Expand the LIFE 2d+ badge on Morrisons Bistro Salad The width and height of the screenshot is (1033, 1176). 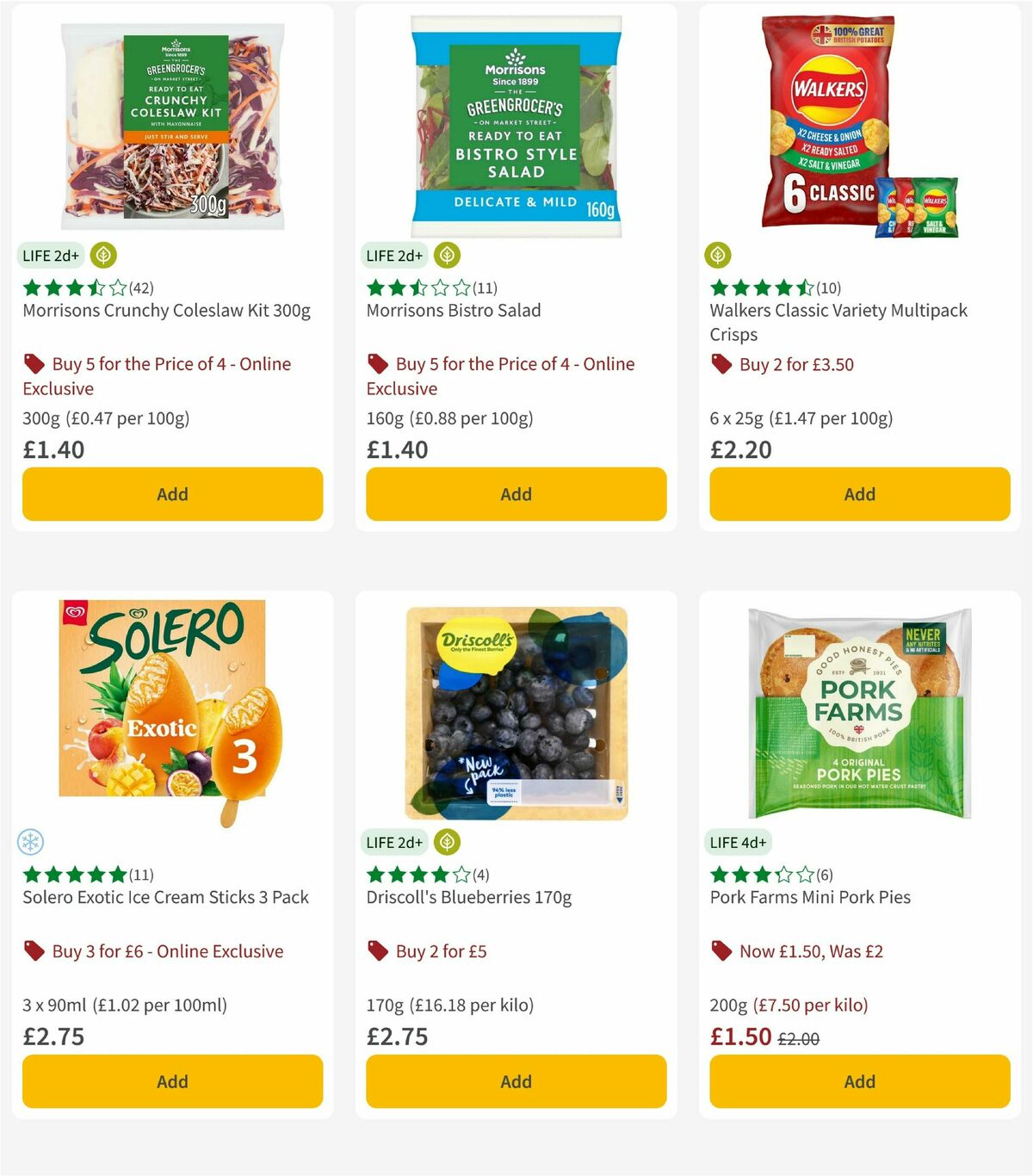click(x=394, y=255)
